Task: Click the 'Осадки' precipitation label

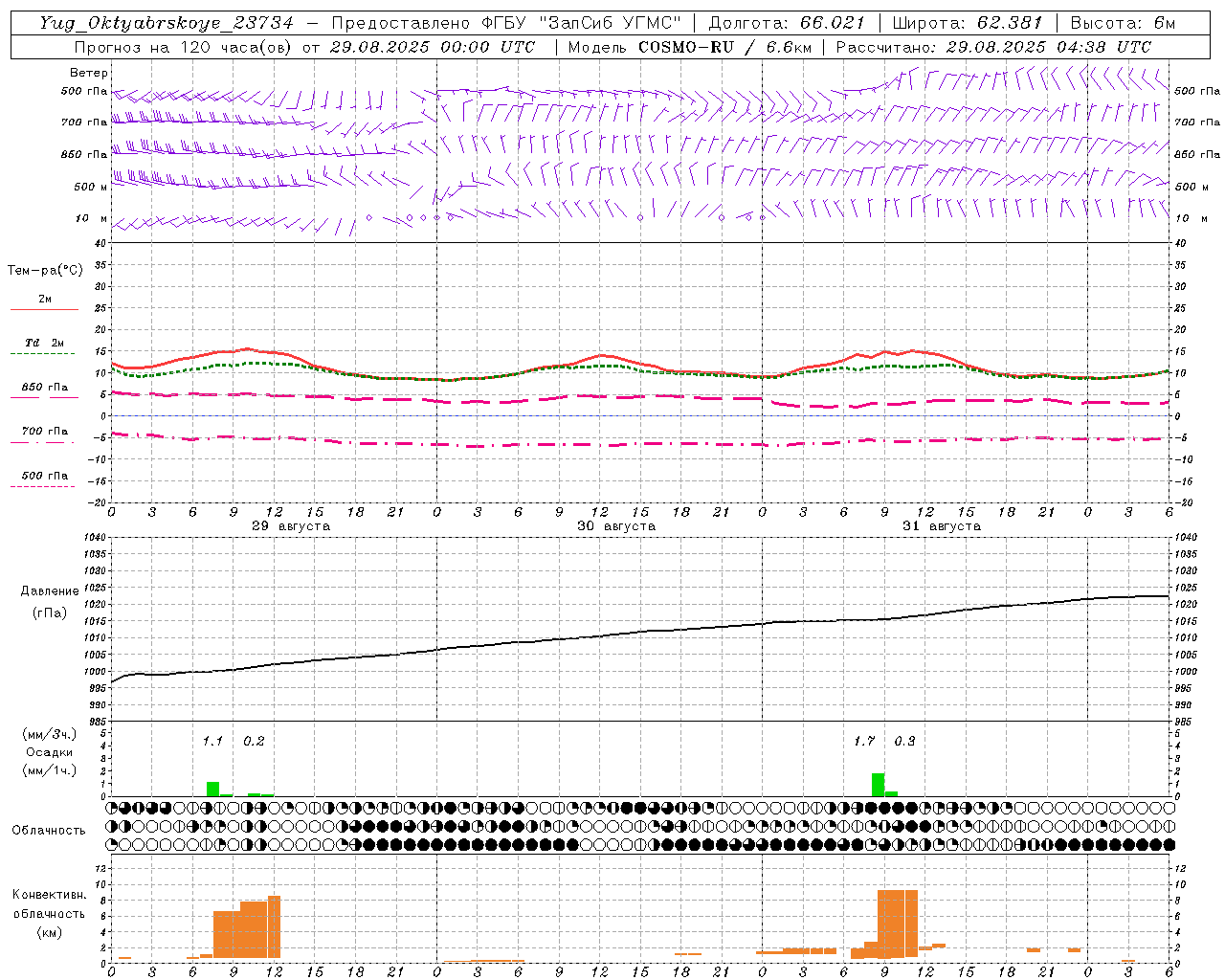Action: [50, 752]
